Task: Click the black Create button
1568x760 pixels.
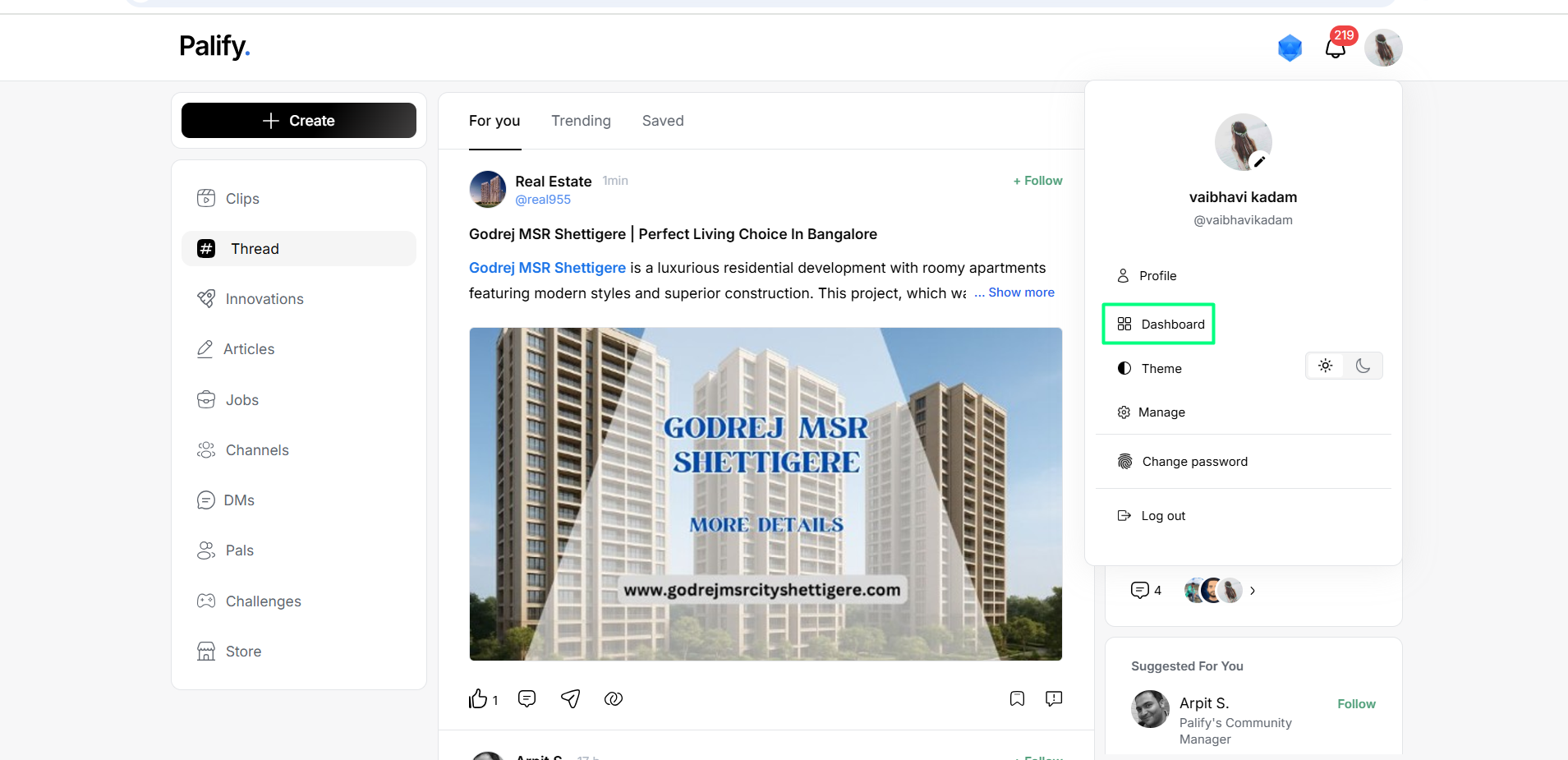Action: point(299,121)
